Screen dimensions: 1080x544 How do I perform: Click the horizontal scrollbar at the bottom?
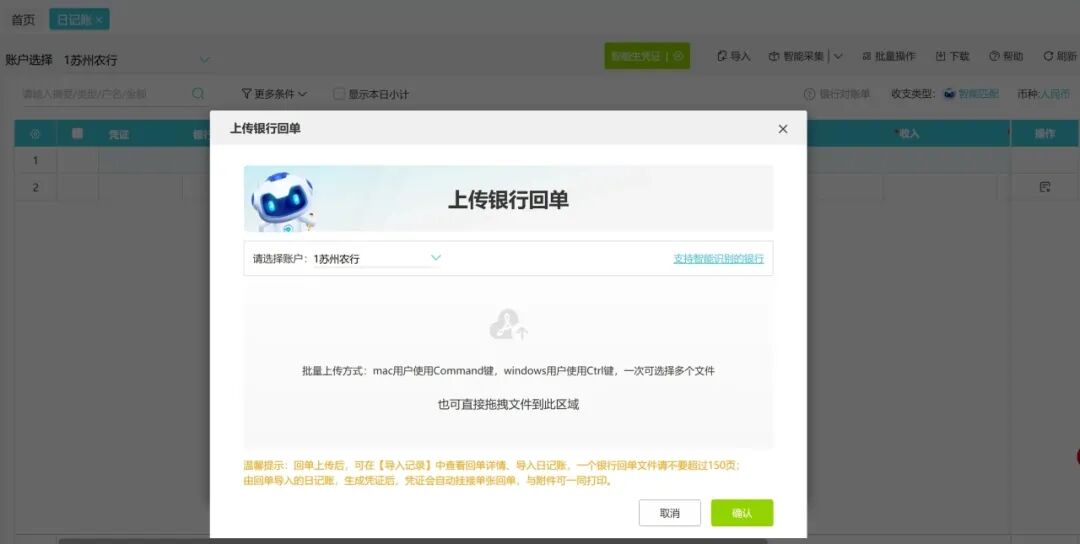point(413,541)
